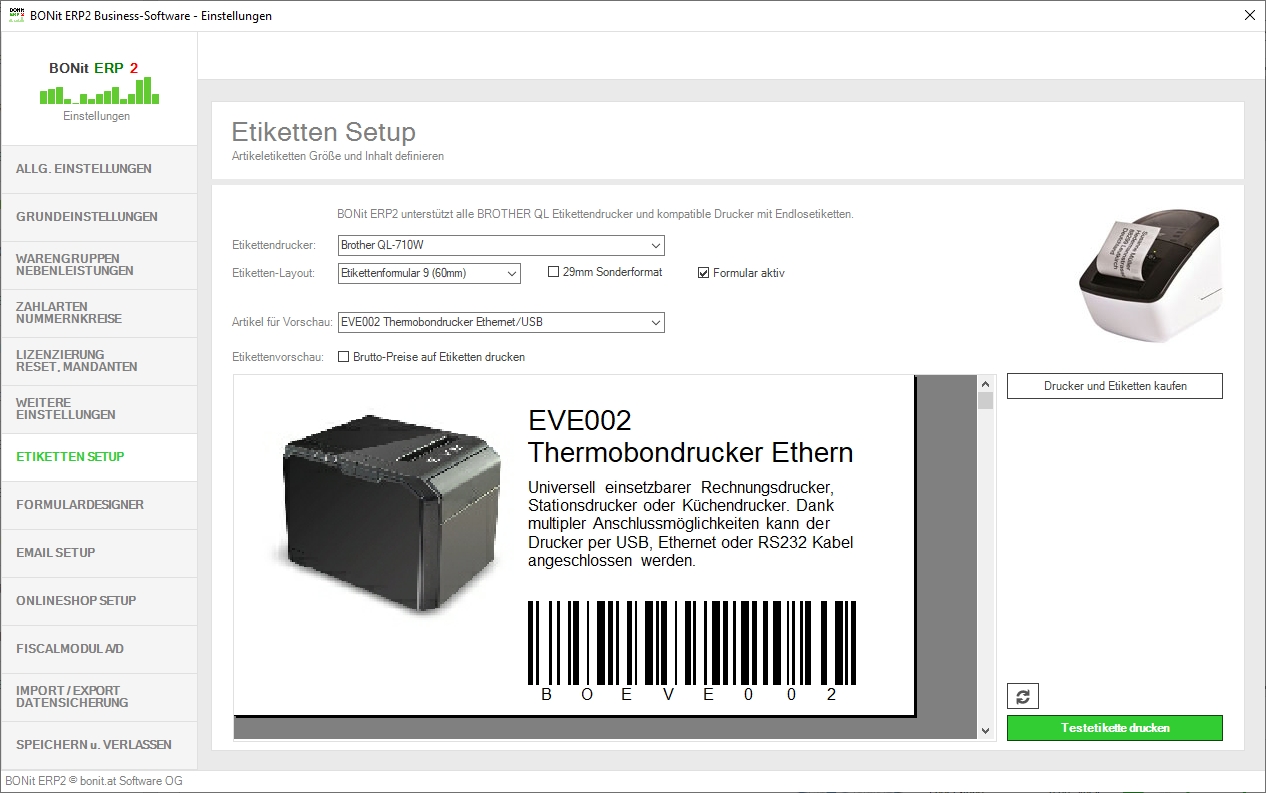
Task: Open ONLINESHOP SETUP page
Action: [x=99, y=601]
